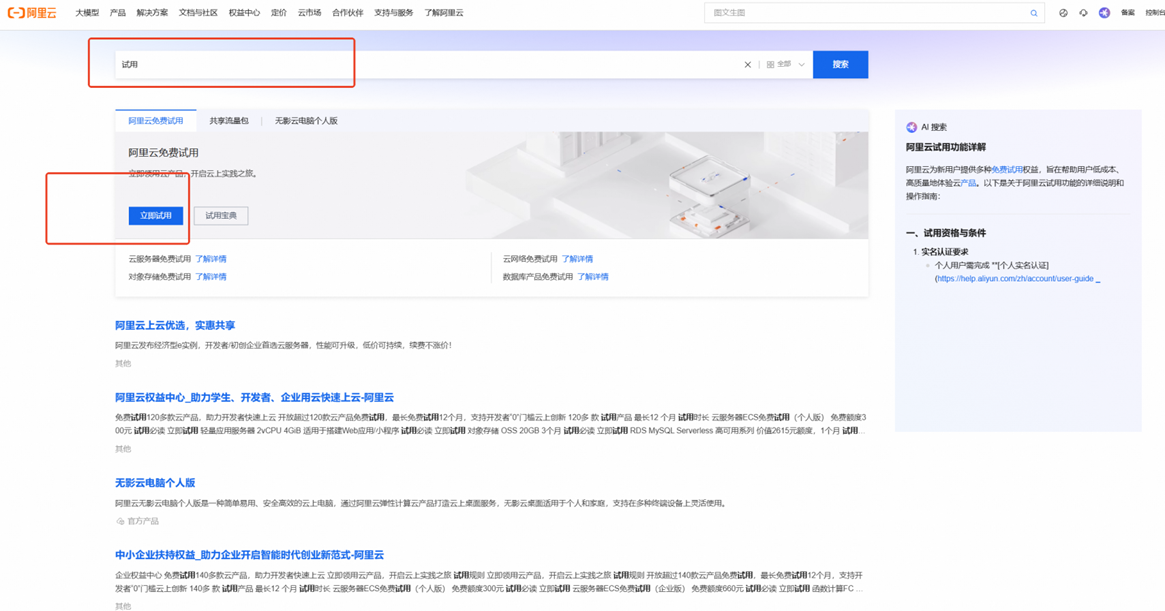
Task: Click the 一、试用资格与条件 heading
Action: (x=946, y=233)
